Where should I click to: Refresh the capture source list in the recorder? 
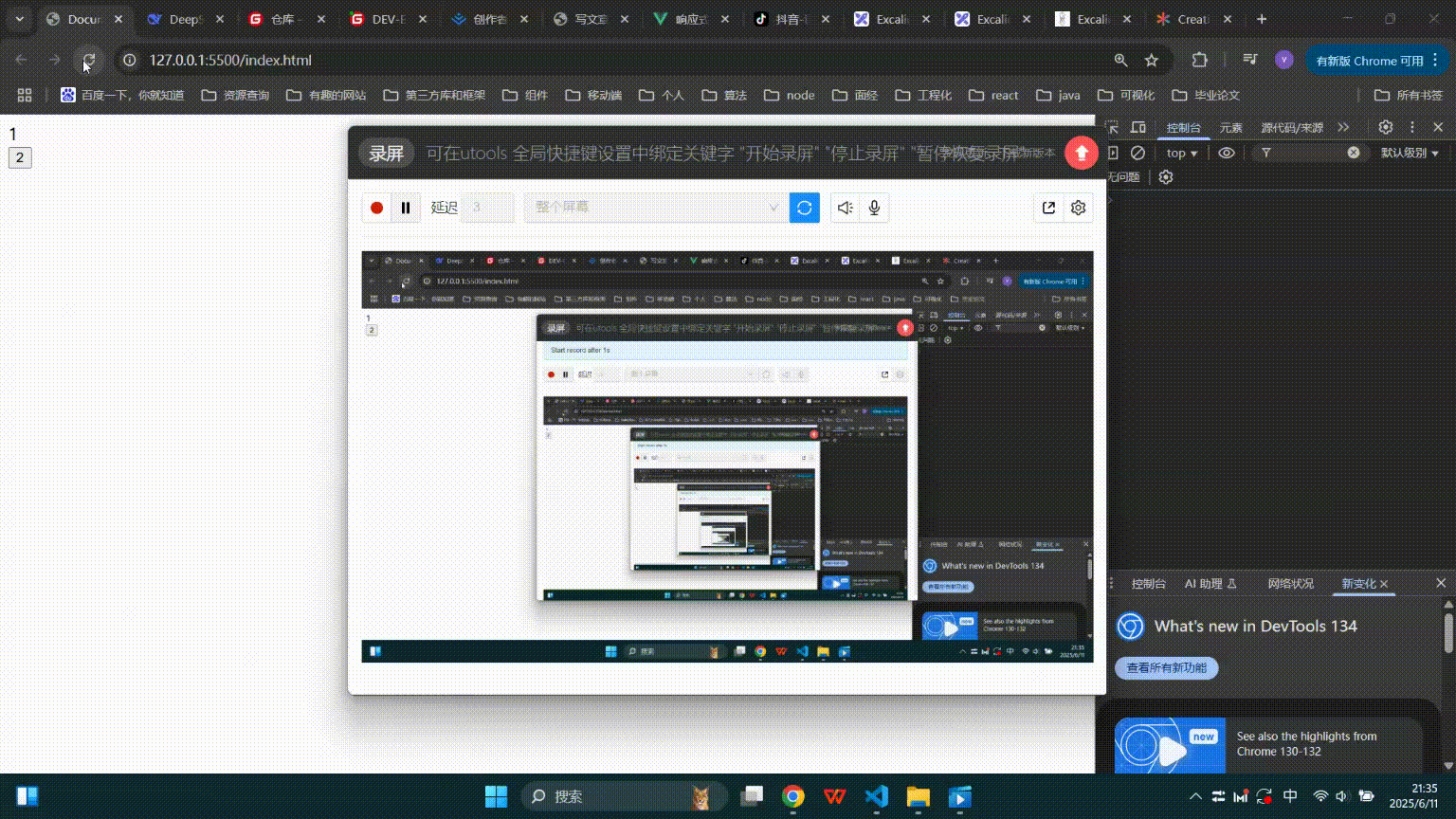804,208
